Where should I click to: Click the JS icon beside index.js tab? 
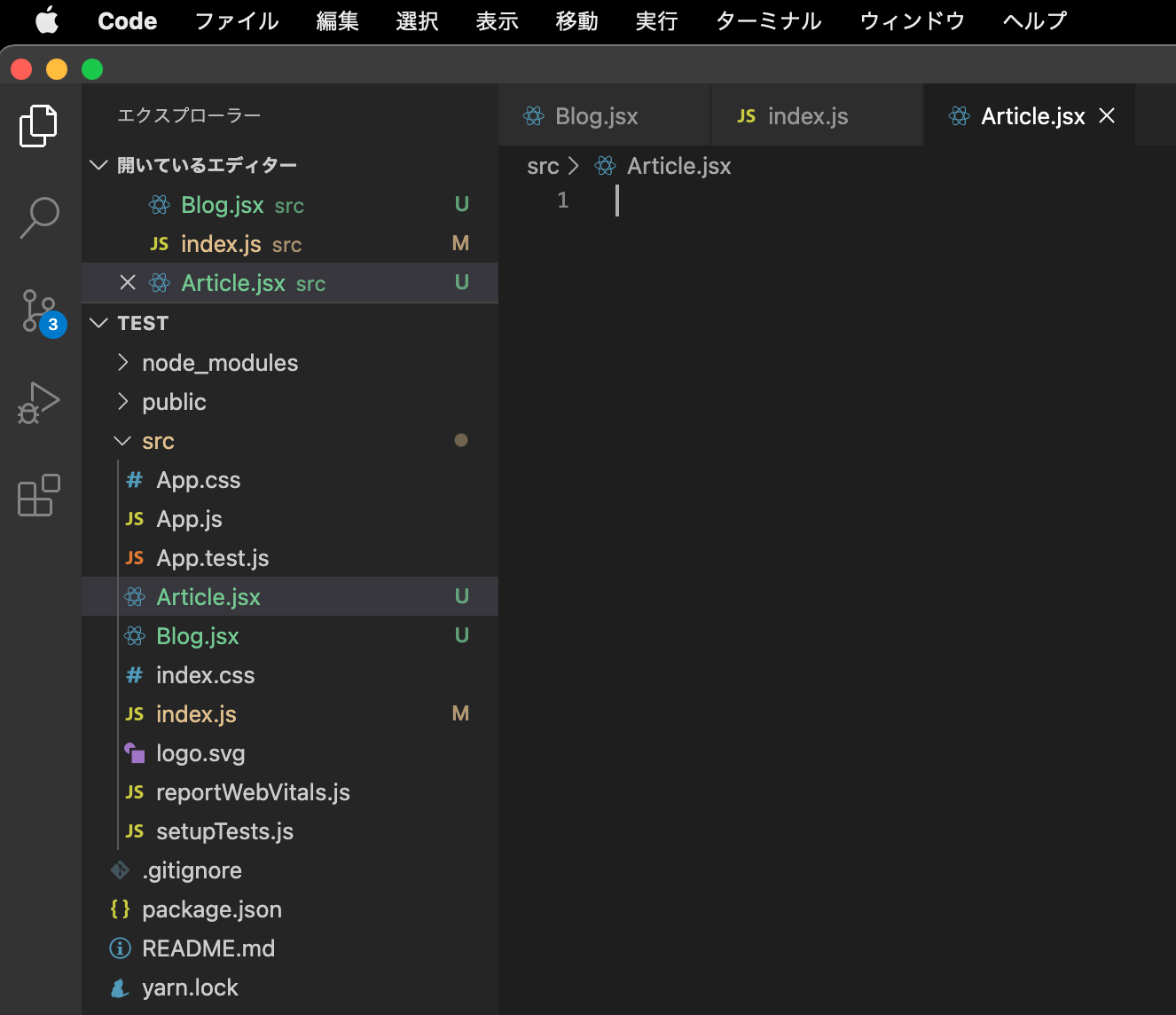pyautogui.click(x=746, y=115)
